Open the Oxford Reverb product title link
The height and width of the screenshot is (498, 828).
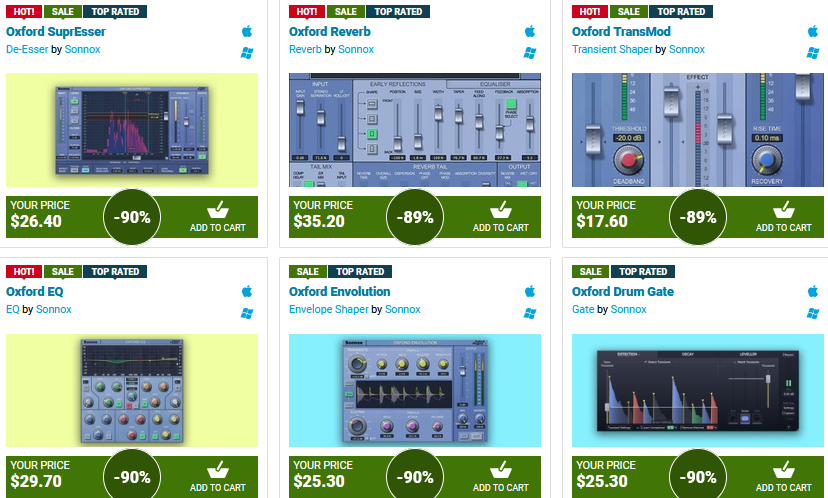(x=330, y=32)
